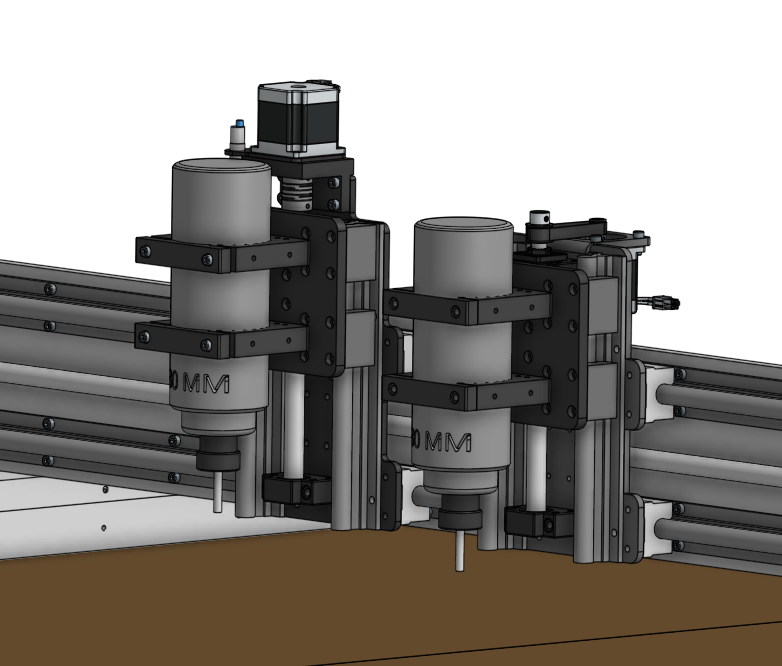Image resolution: width=782 pixels, height=666 pixels.
Task: Select the cutting bit of the right spindle
Action: 460,551
